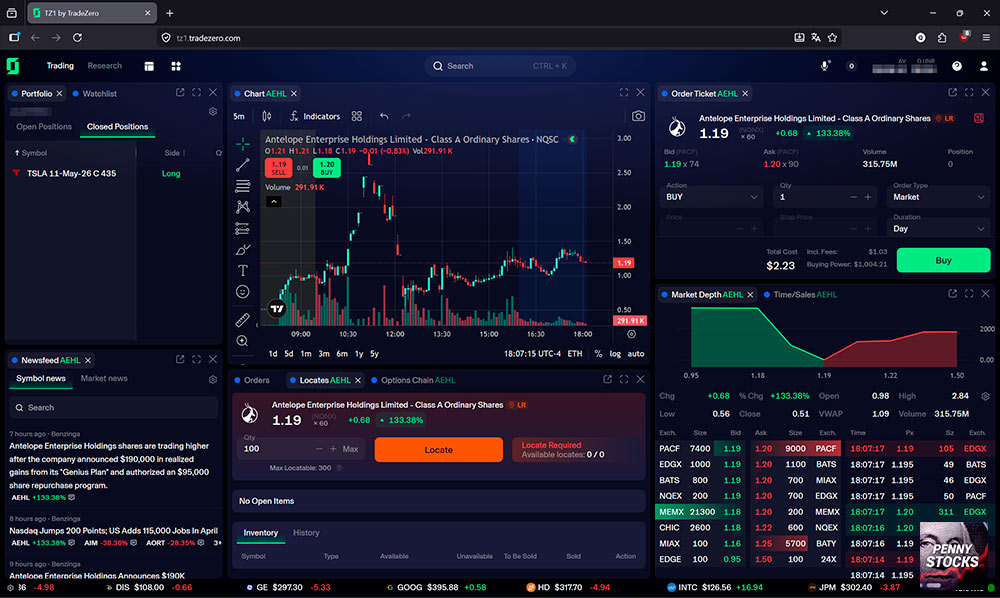Select the text annotation tool

pyautogui.click(x=242, y=270)
